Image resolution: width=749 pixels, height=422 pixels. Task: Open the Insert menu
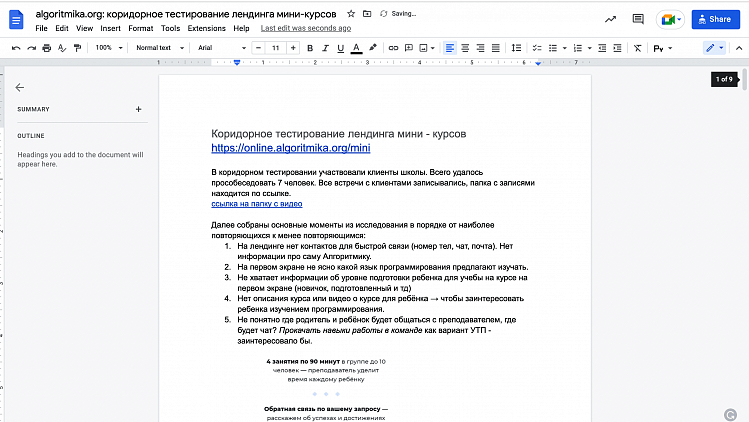click(x=110, y=29)
